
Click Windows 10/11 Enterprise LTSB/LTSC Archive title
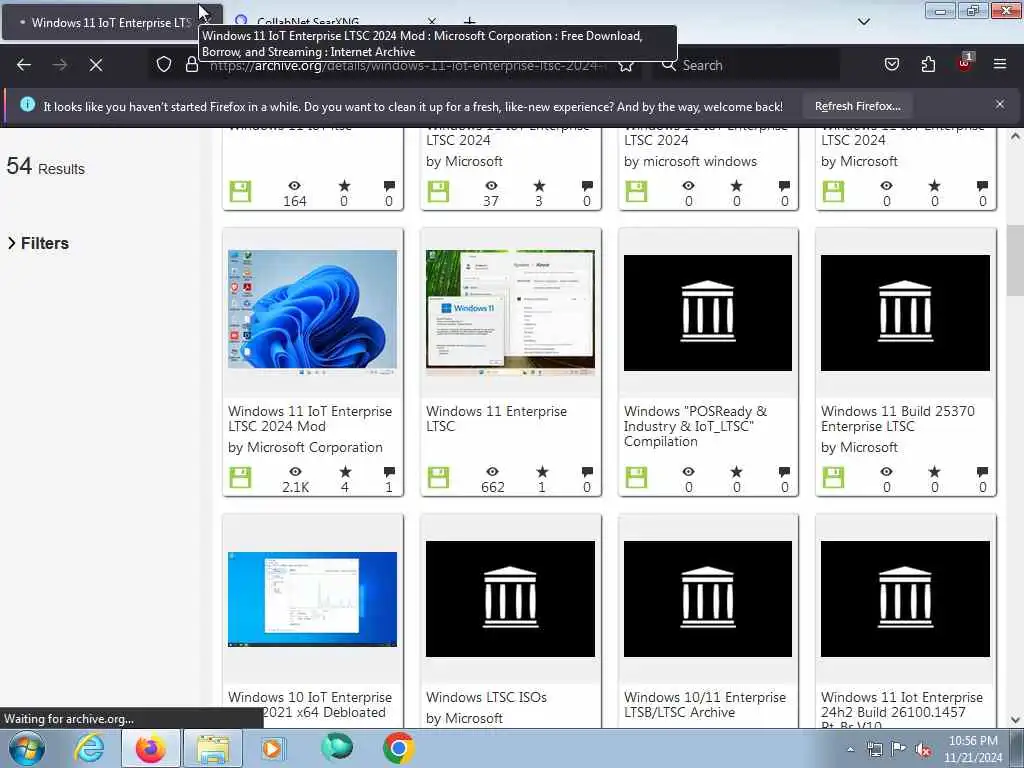point(705,705)
